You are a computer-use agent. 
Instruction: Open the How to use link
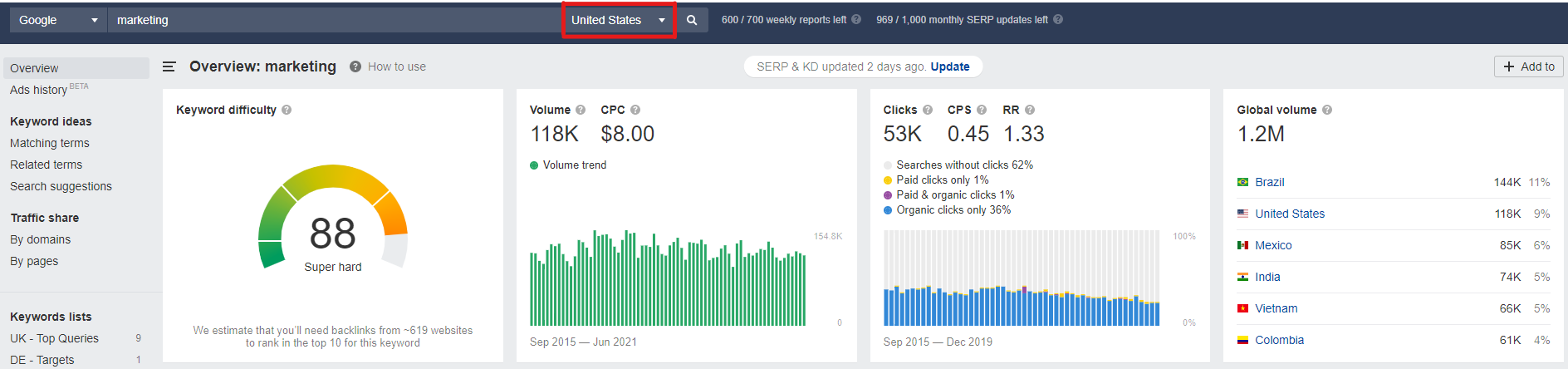(x=397, y=66)
